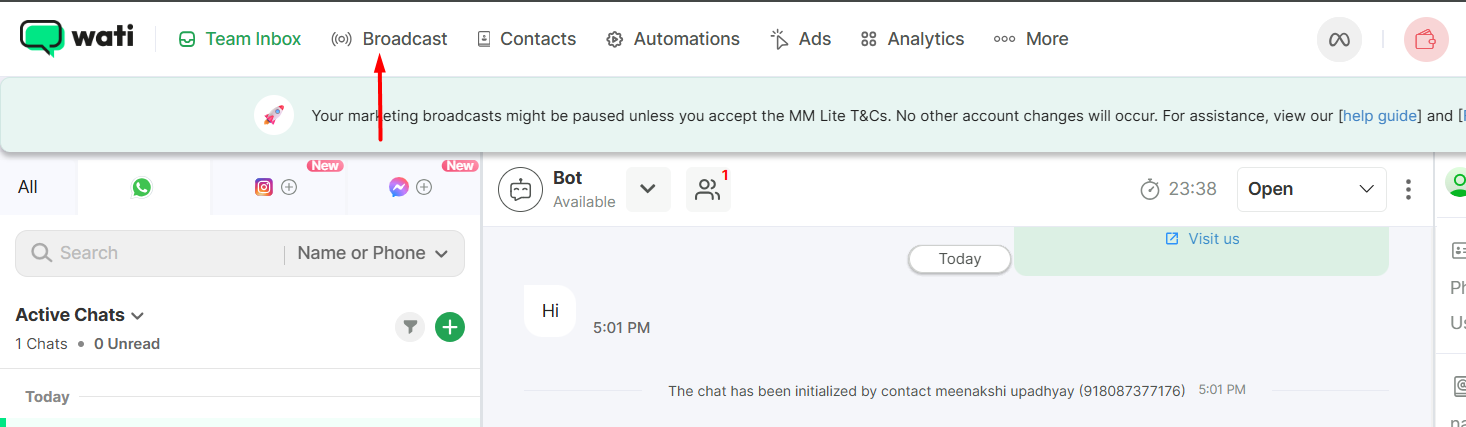The width and height of the screenshot is (1466, 427).
Task: Select the WhatsApp channel tab
Action: point(142,187)
